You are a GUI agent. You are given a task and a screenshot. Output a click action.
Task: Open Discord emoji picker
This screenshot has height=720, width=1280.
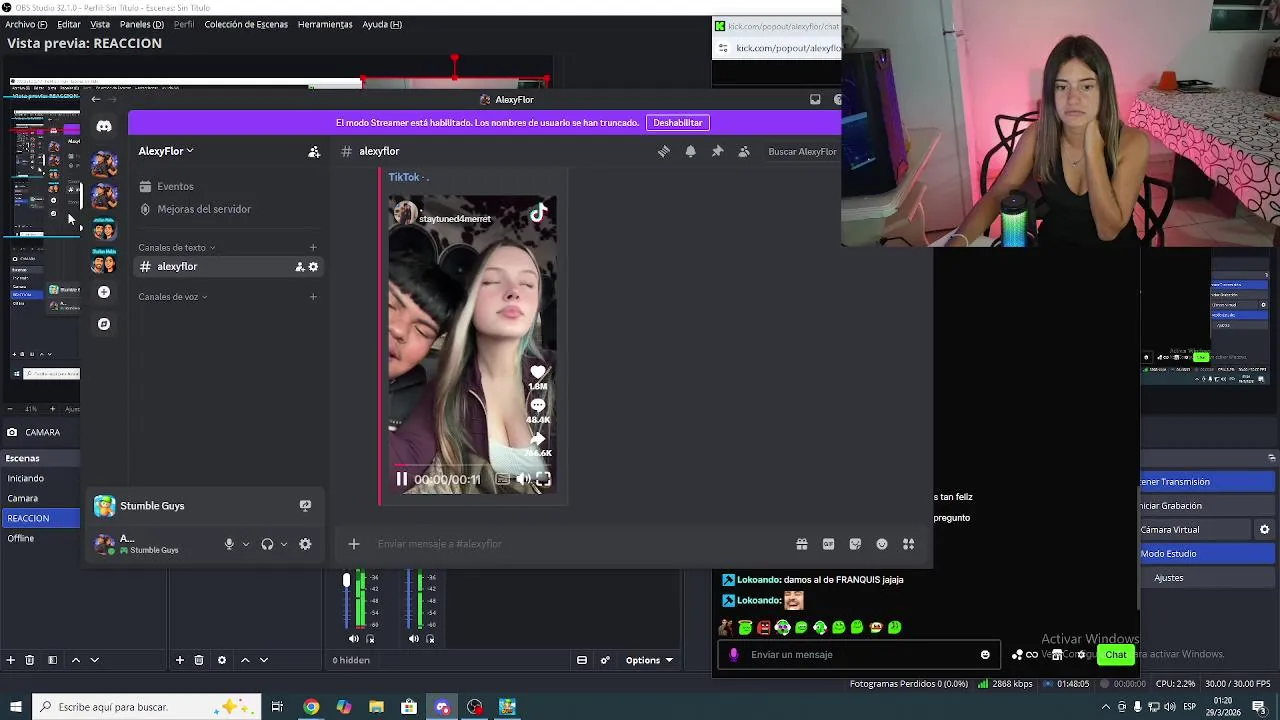(882, 544)
